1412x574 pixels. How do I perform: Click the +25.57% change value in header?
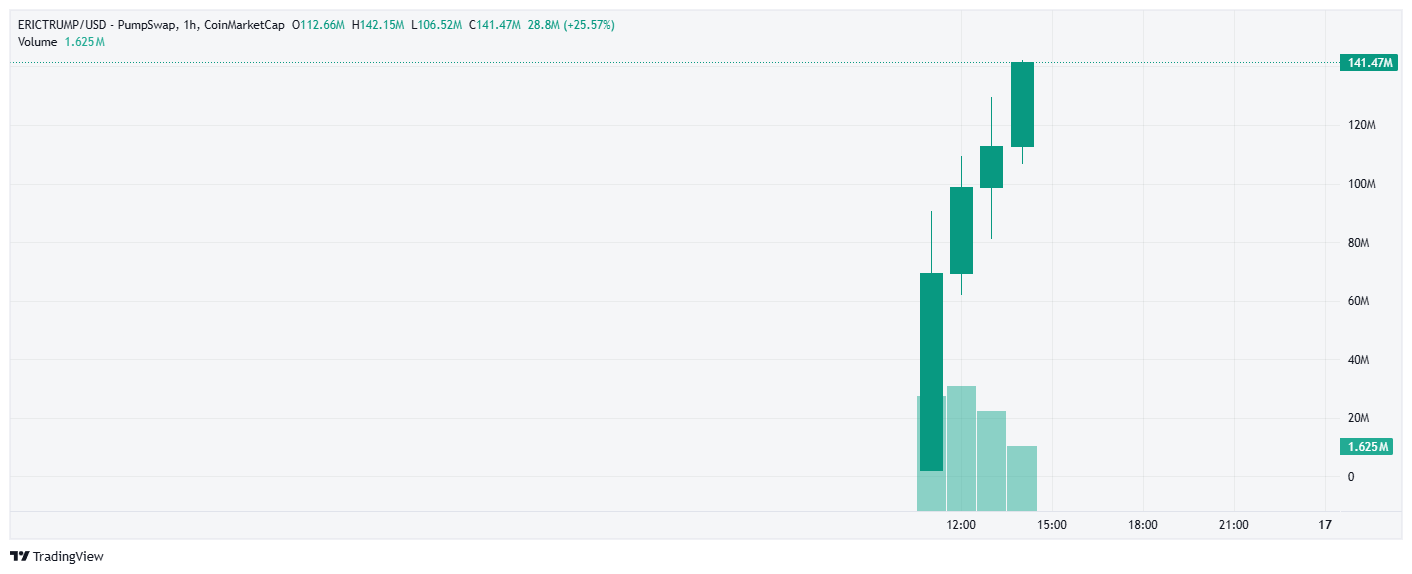tap(591, 24)
